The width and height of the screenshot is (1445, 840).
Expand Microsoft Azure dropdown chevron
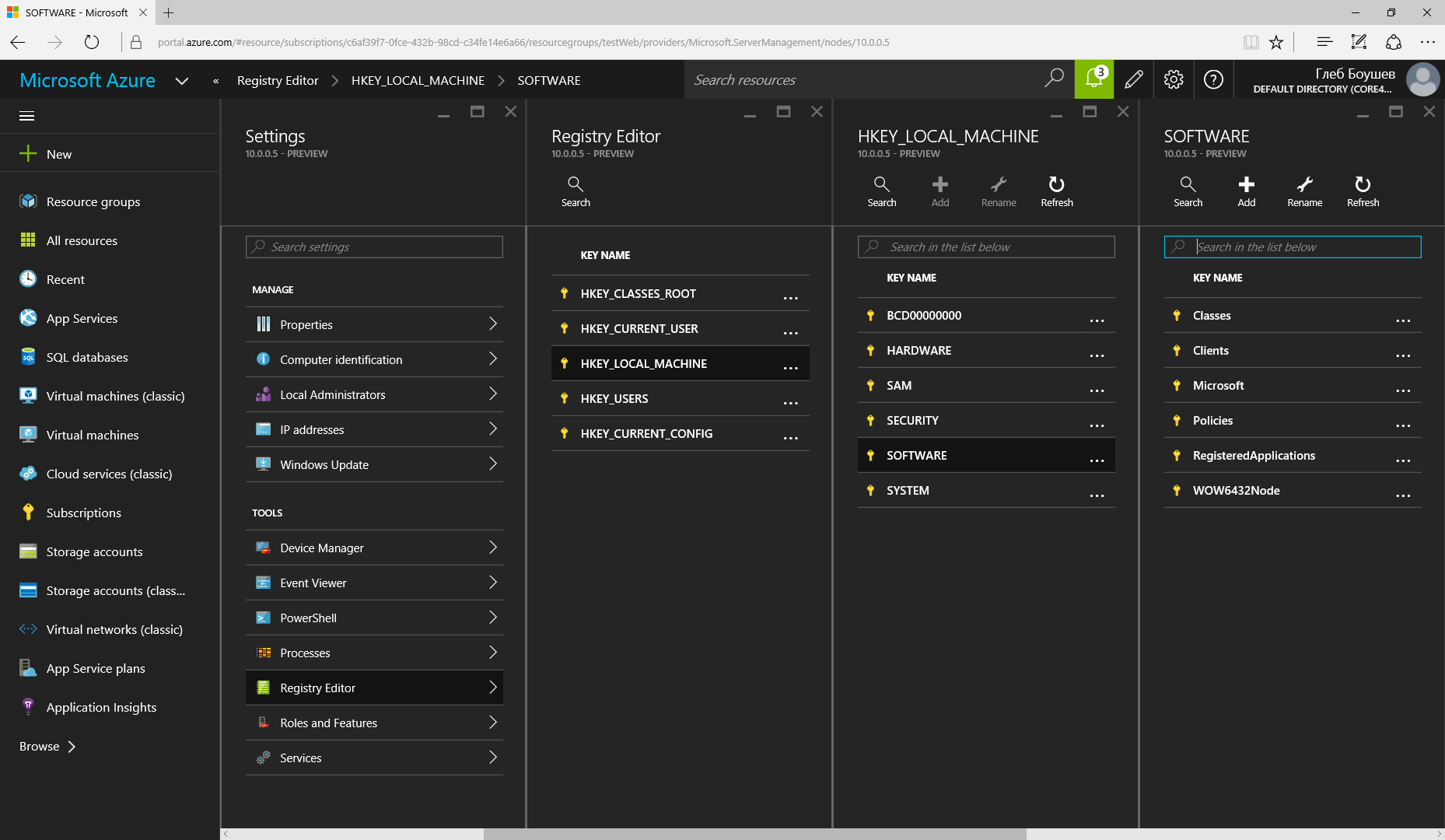pyautogui.click(x=182, y=81)
